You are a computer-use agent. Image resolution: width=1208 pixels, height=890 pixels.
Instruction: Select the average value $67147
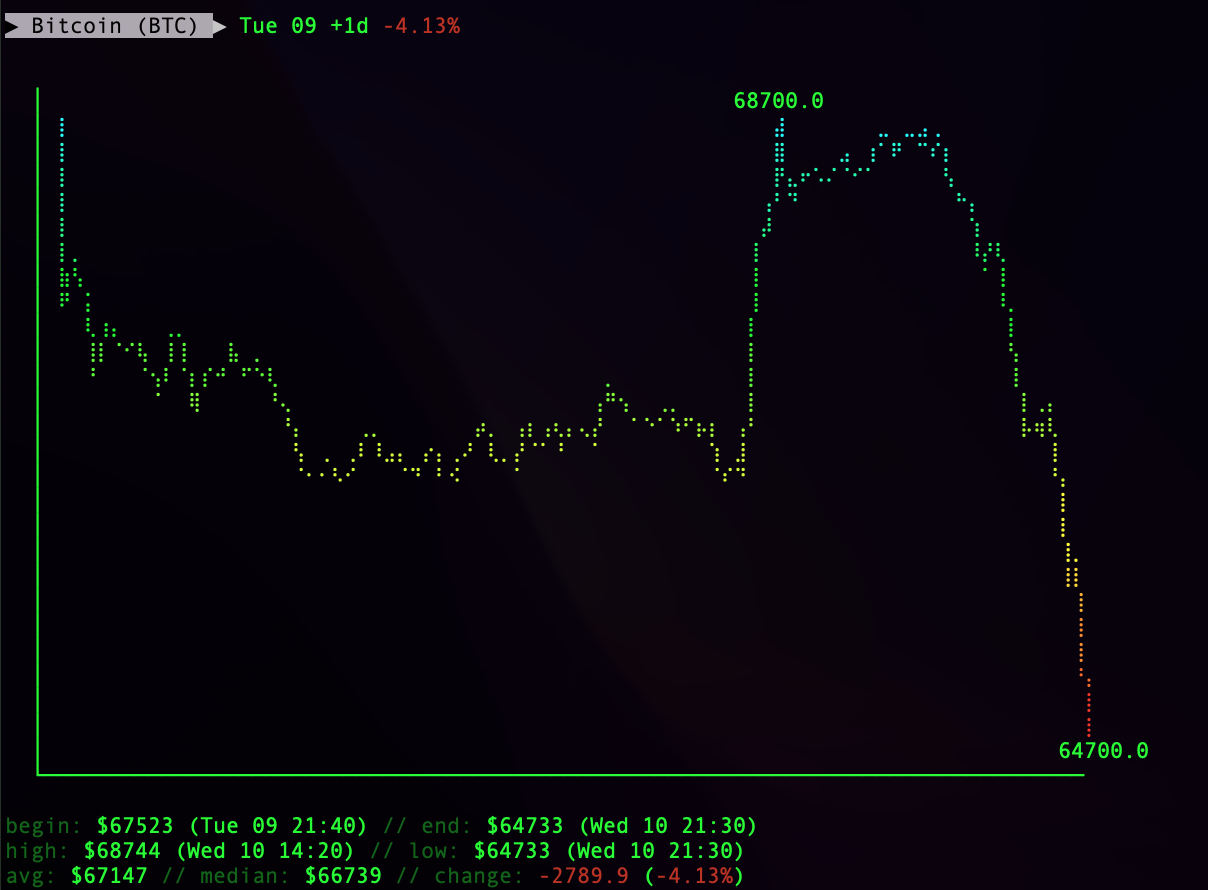[109, 876]
